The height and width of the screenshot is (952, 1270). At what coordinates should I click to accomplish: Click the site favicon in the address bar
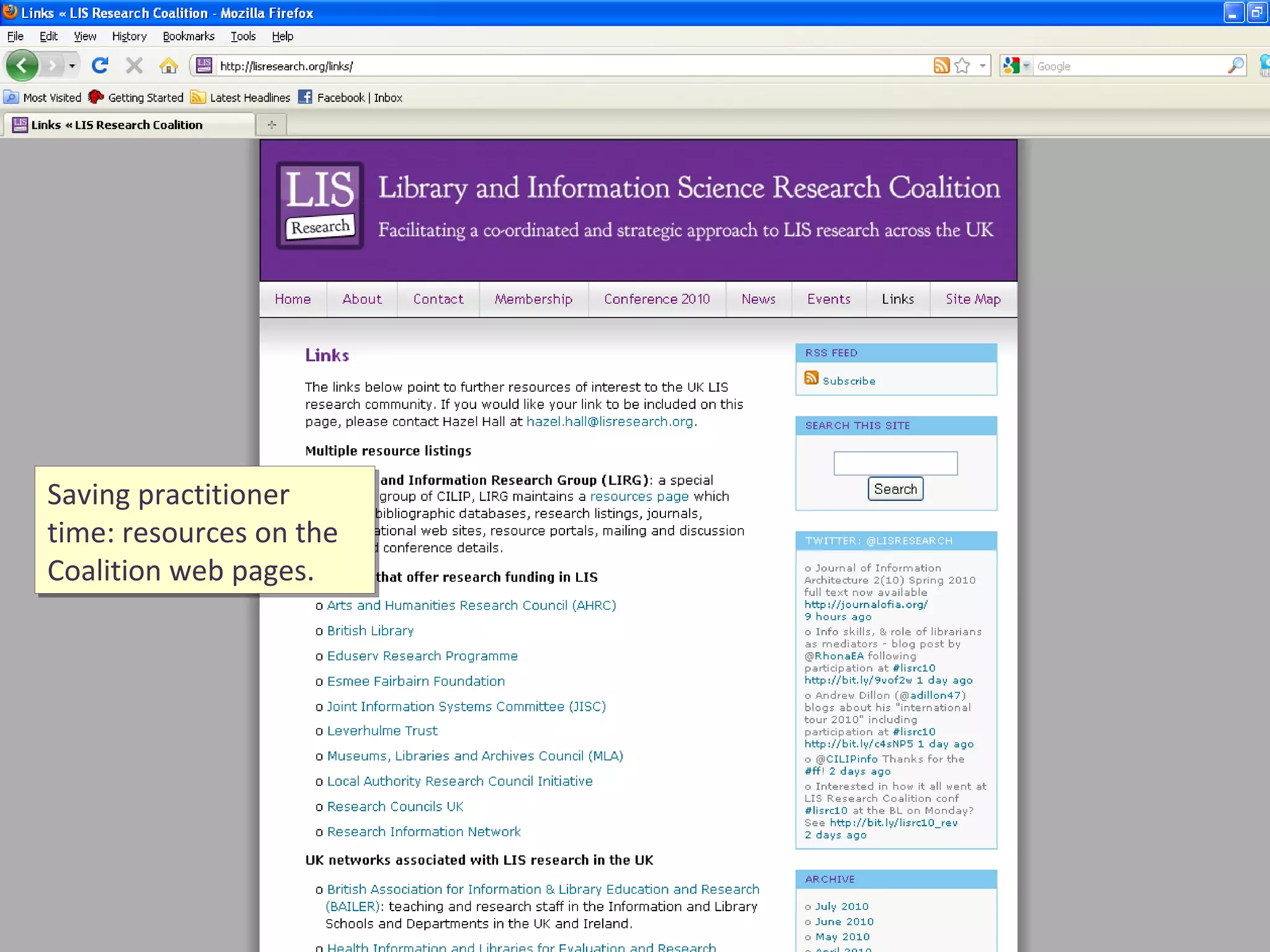[204, 65]
